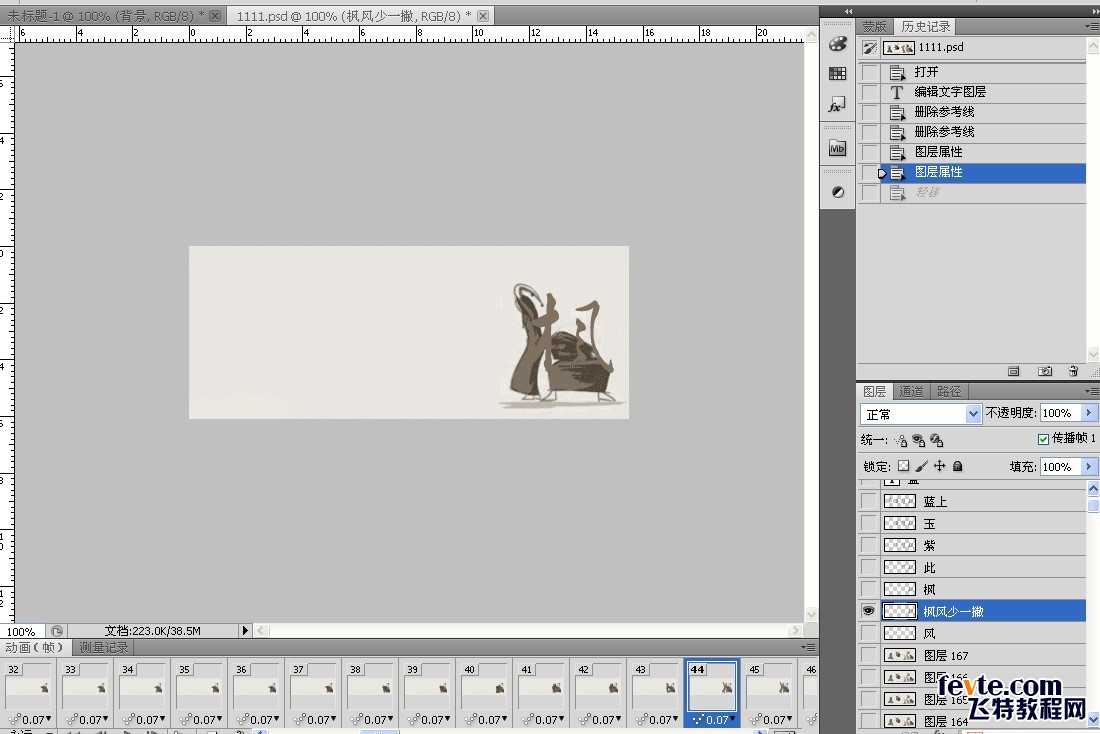Select the 编辑文字图层 history state
Viewport: 1100px width, 734px height.
coord(950,92)
